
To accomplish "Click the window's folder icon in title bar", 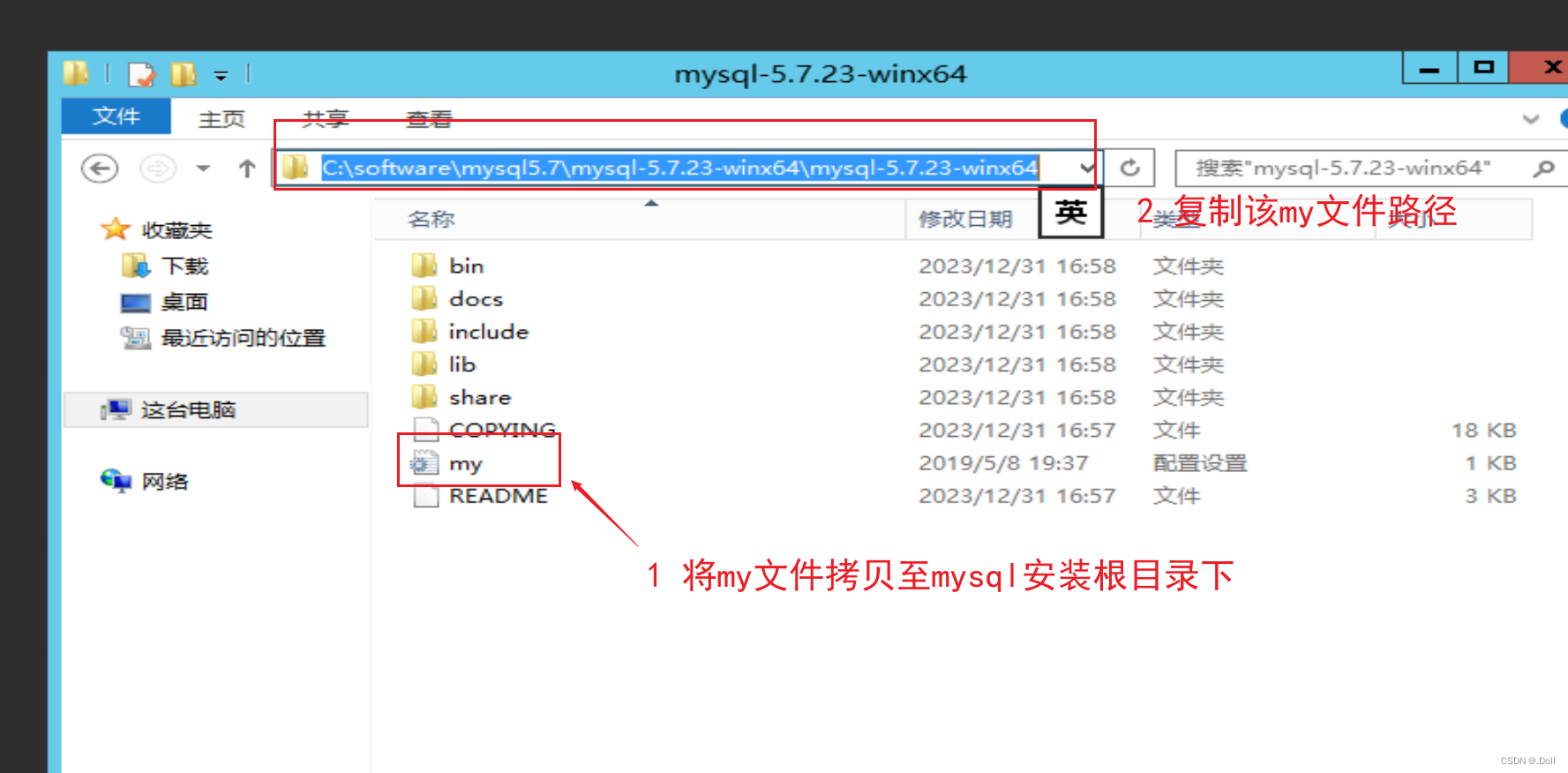I will [x=76, y=73].
